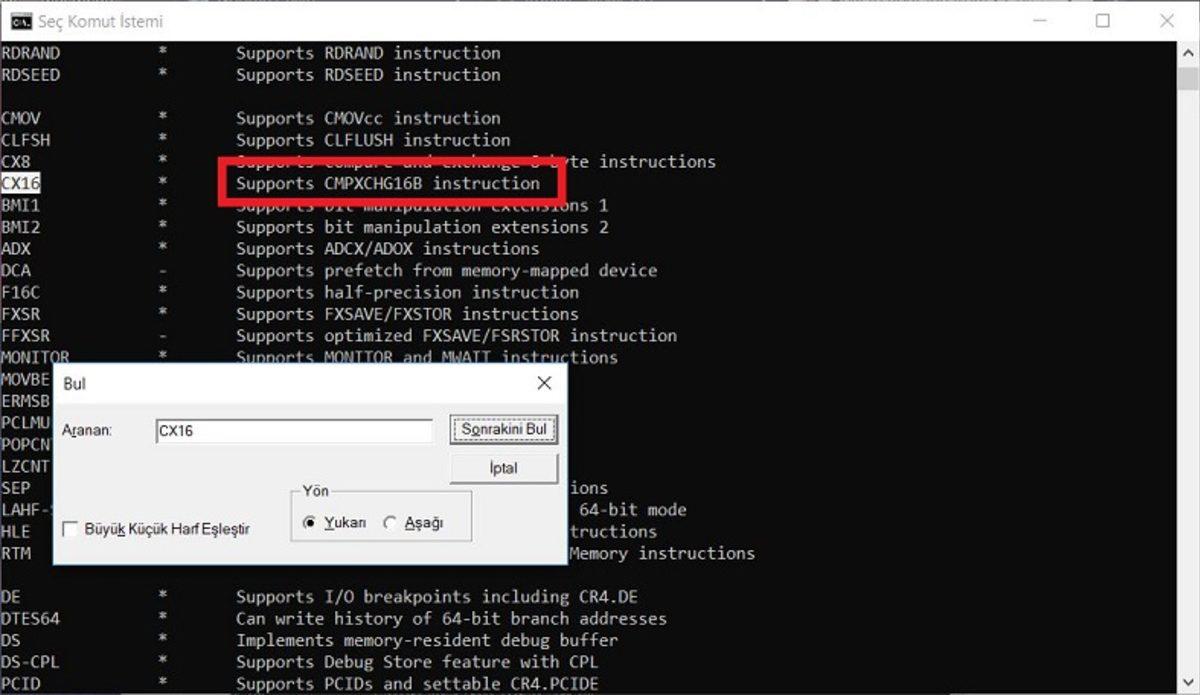The height and width of the screenshot is (695, 1200).
Task: Close the Bul dialog with its X button
Action: 544,383
